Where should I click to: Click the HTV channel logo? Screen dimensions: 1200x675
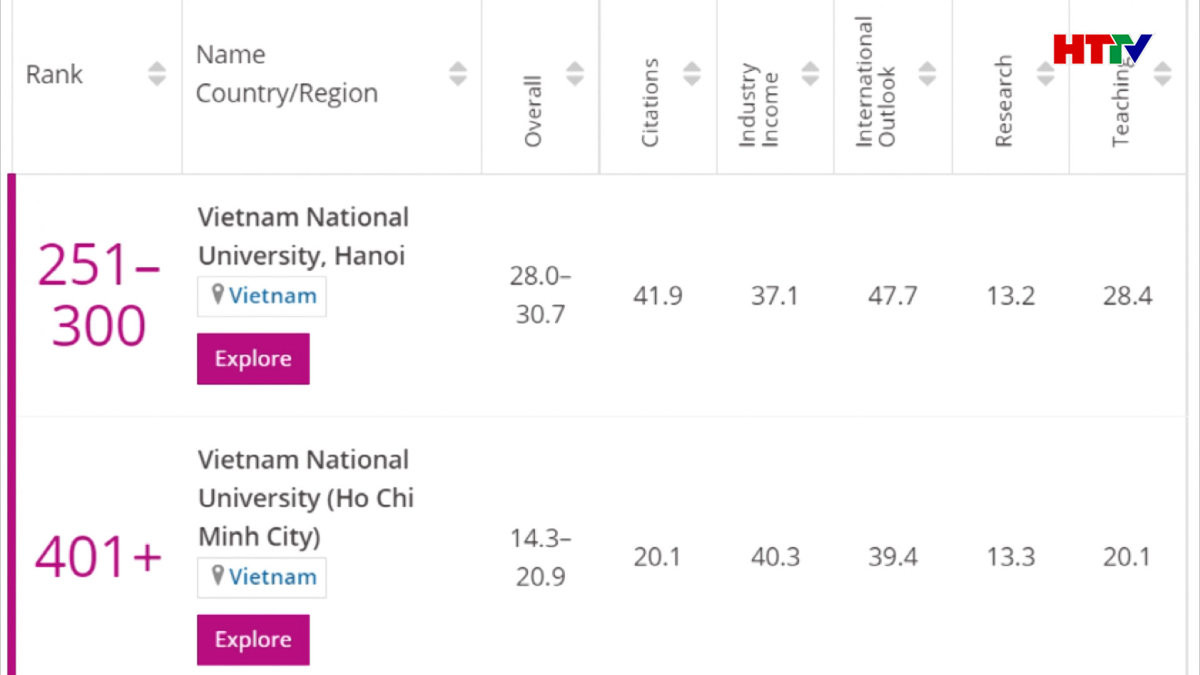click(1102, 48)
